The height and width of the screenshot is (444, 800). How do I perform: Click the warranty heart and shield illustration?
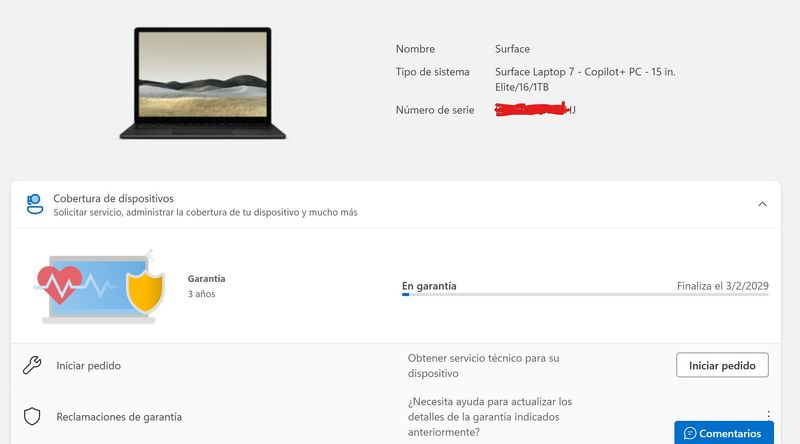[x=100, y=287]
